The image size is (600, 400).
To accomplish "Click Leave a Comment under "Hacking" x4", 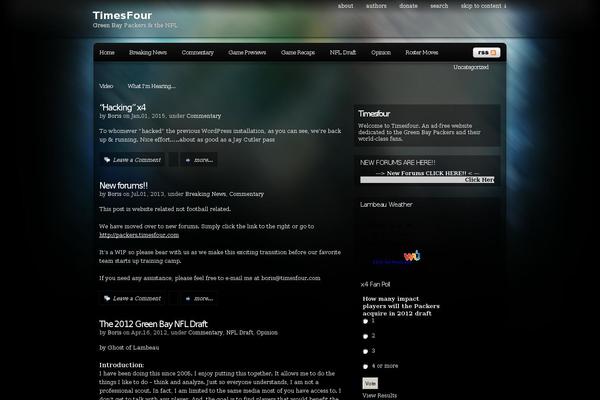I will coord(137,160).
